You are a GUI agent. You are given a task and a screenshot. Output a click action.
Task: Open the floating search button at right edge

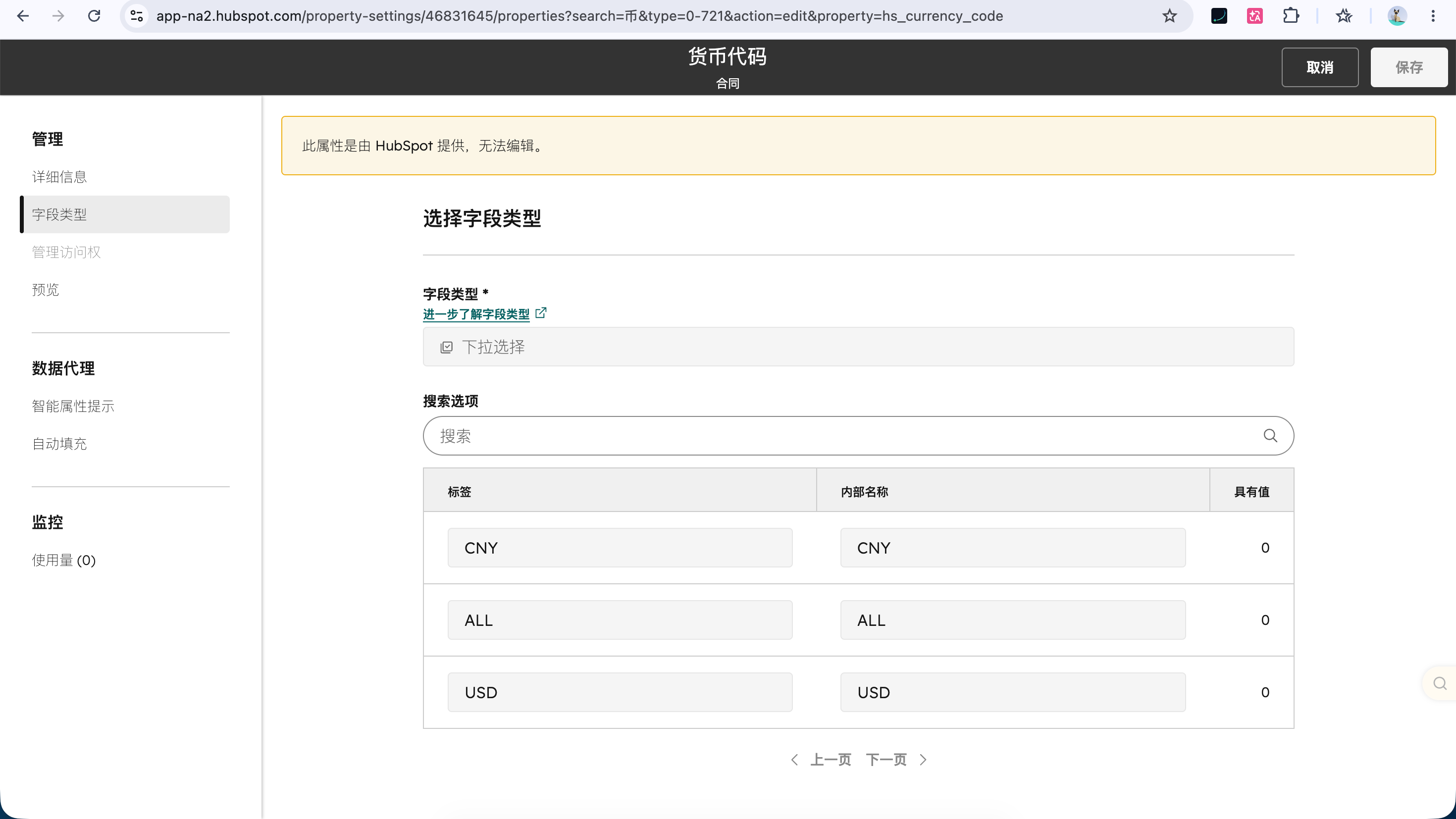click(x=1440, y=683)
